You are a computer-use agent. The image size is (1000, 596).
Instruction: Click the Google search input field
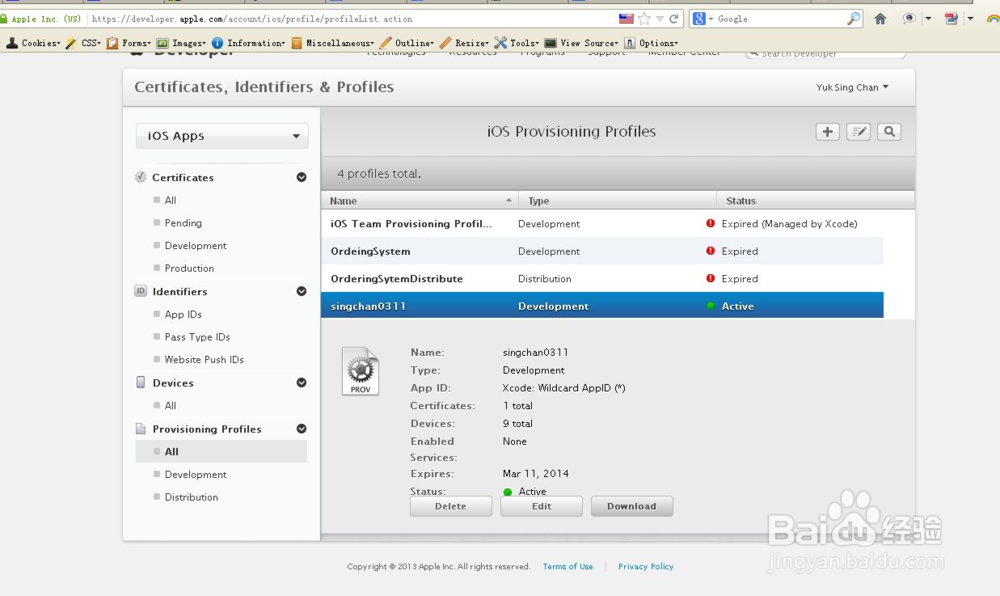pyautogui.click(x=781, y=18)
